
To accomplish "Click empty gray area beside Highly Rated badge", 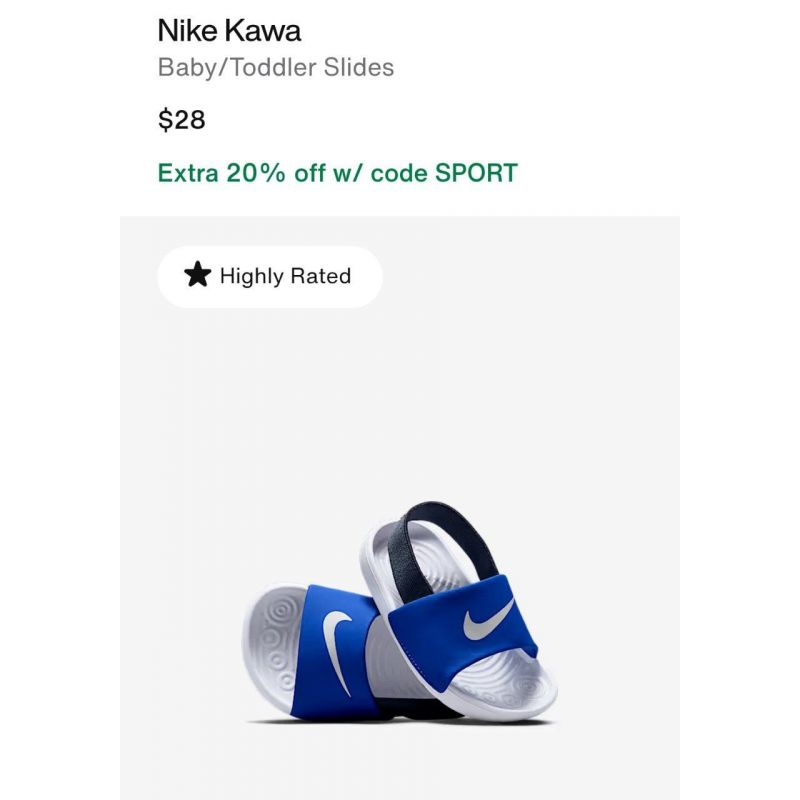I will [x=531, y=277].
